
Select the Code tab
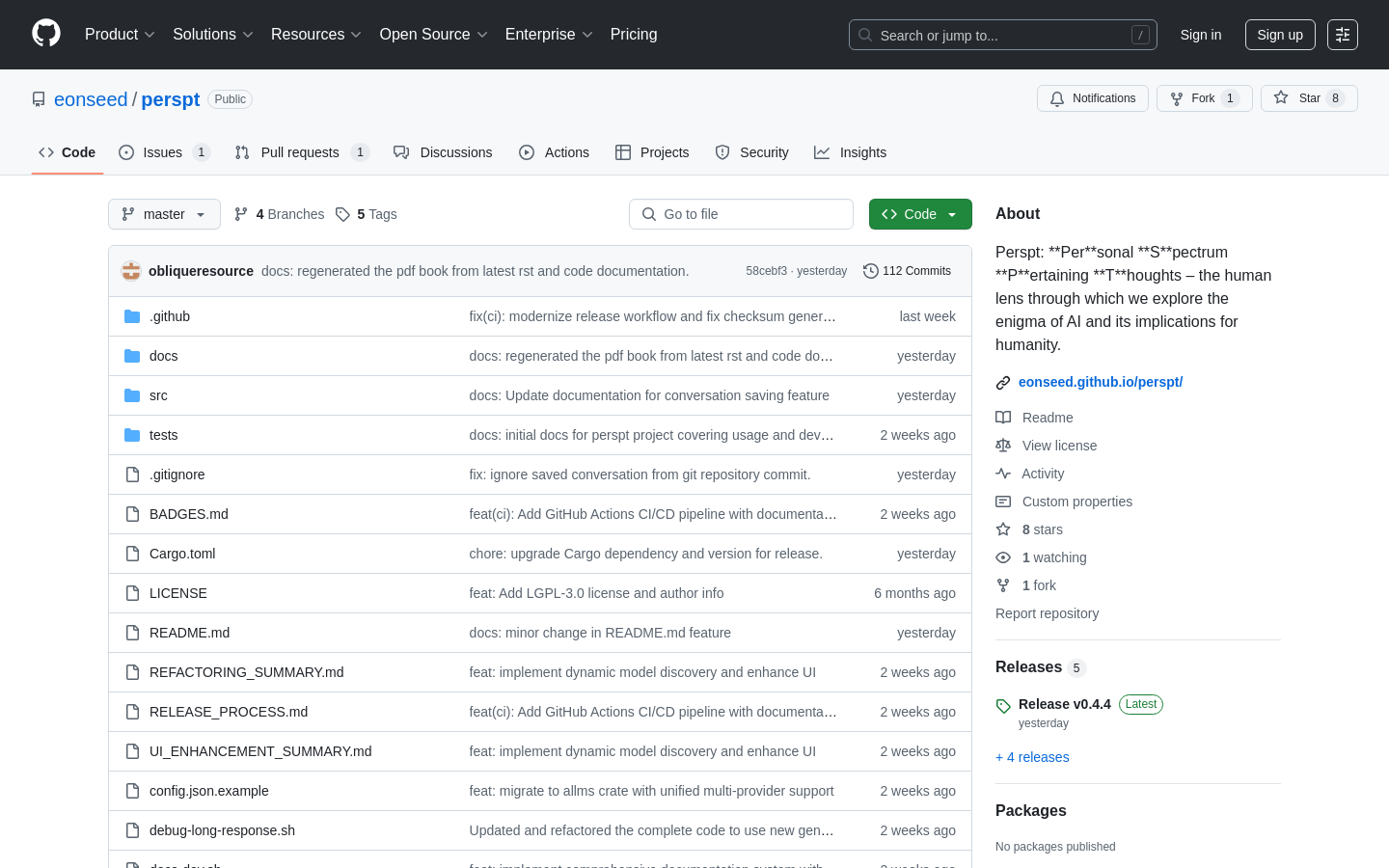(x=67, y=152)
